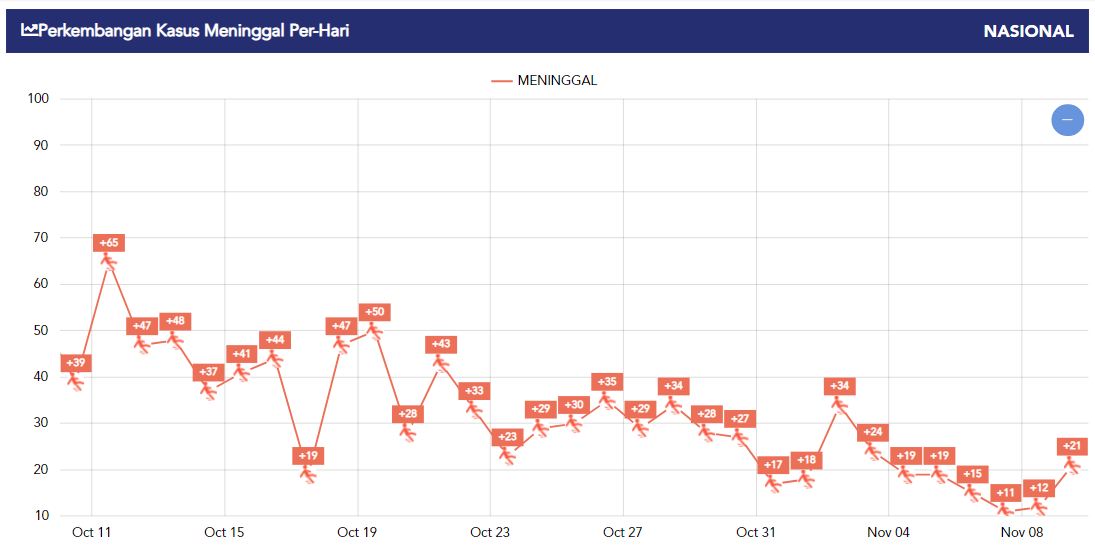Click the Nov 04 axis label
The image size is (1095, 551).
tap(888, 532)
